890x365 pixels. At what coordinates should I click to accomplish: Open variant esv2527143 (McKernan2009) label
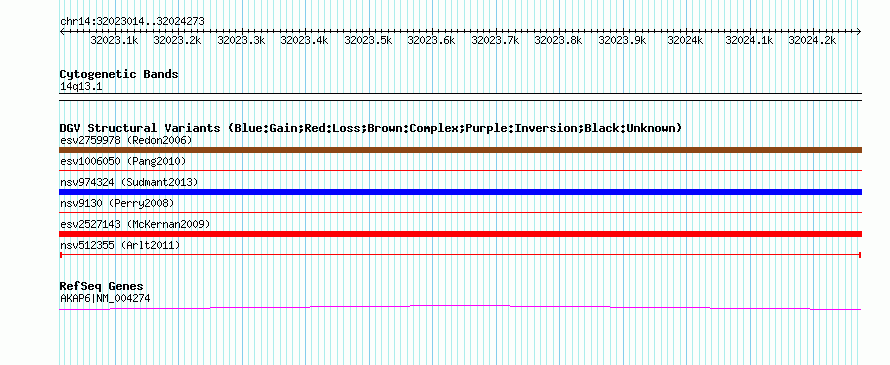[x=135, y=224]
